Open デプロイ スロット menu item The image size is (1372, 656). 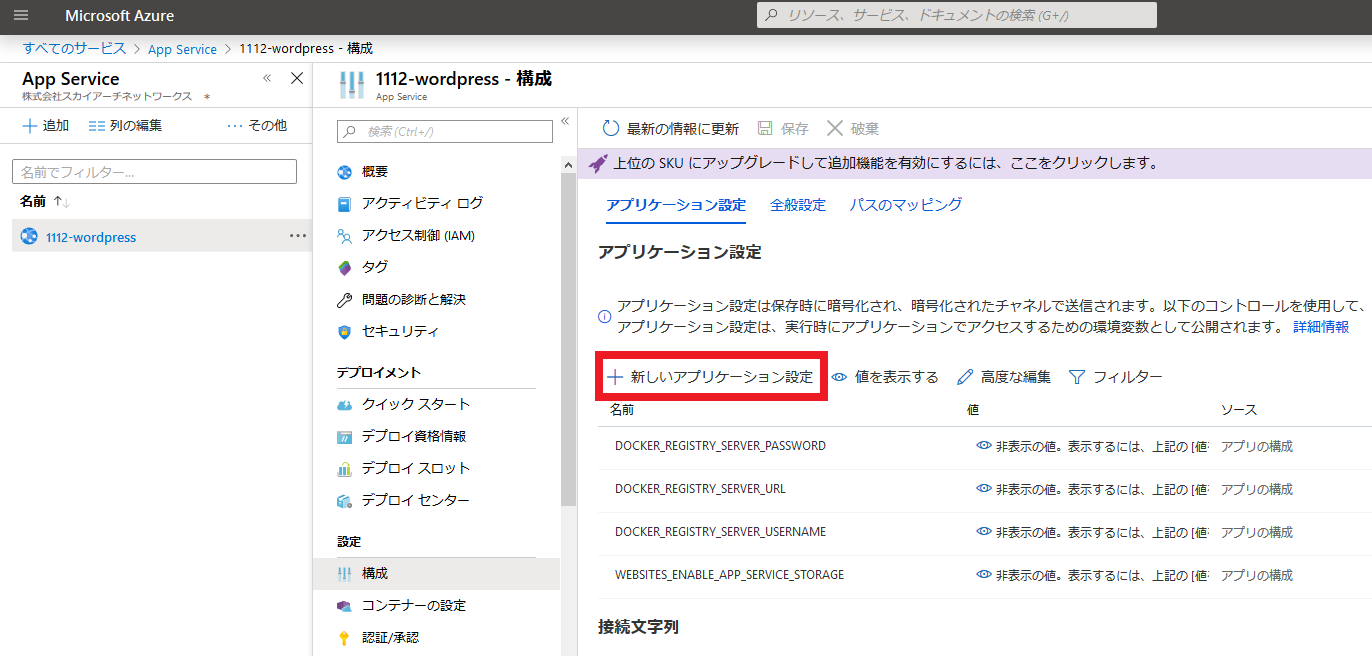(403, 468)
